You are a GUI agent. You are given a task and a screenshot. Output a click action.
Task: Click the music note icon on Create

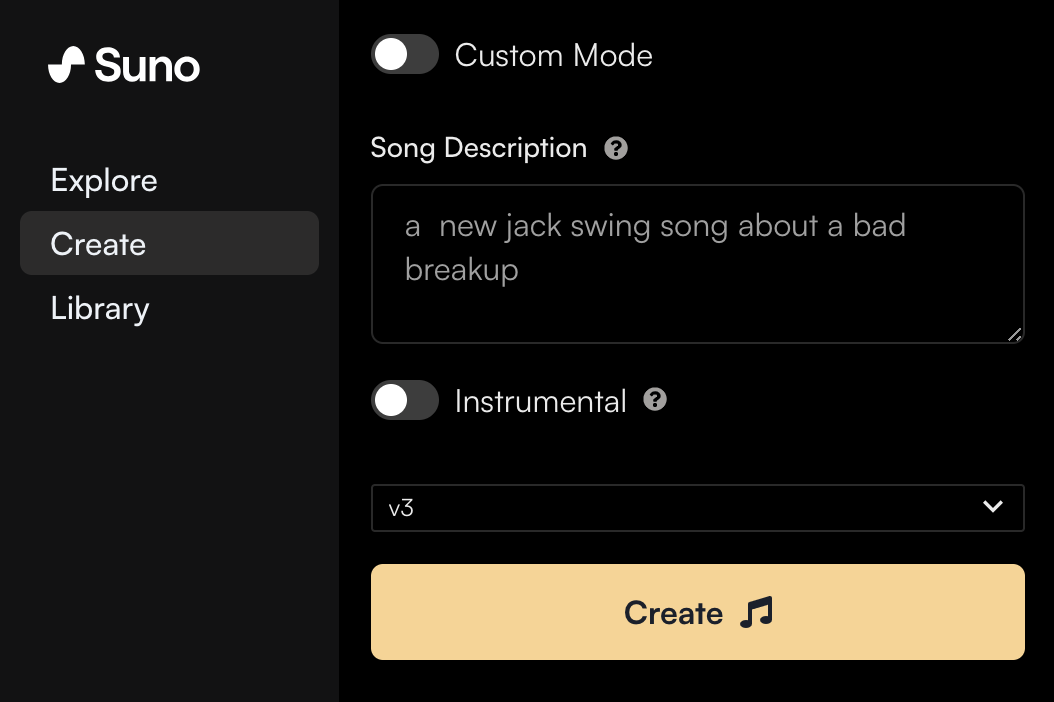pos(756,613)
